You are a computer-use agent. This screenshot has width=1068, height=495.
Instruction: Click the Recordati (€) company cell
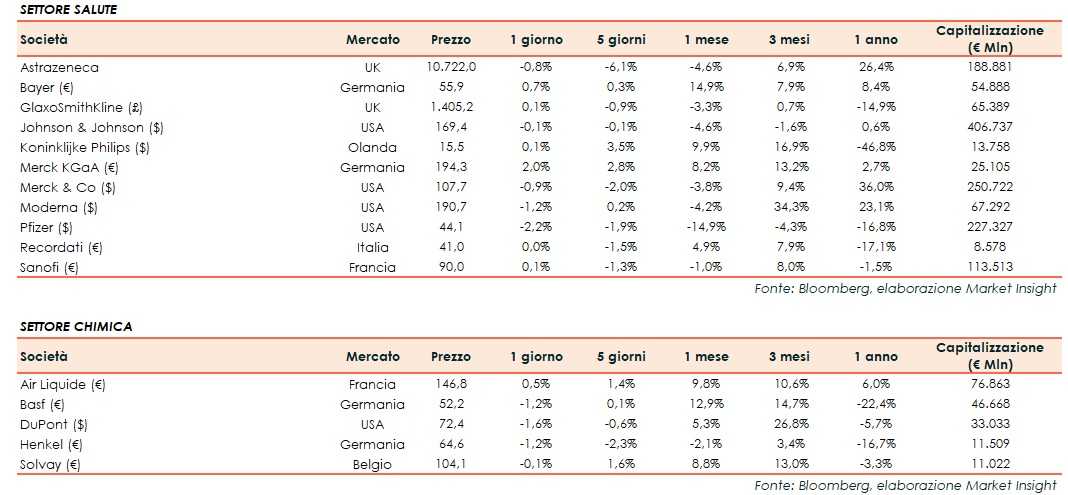[x=62, y=247]
